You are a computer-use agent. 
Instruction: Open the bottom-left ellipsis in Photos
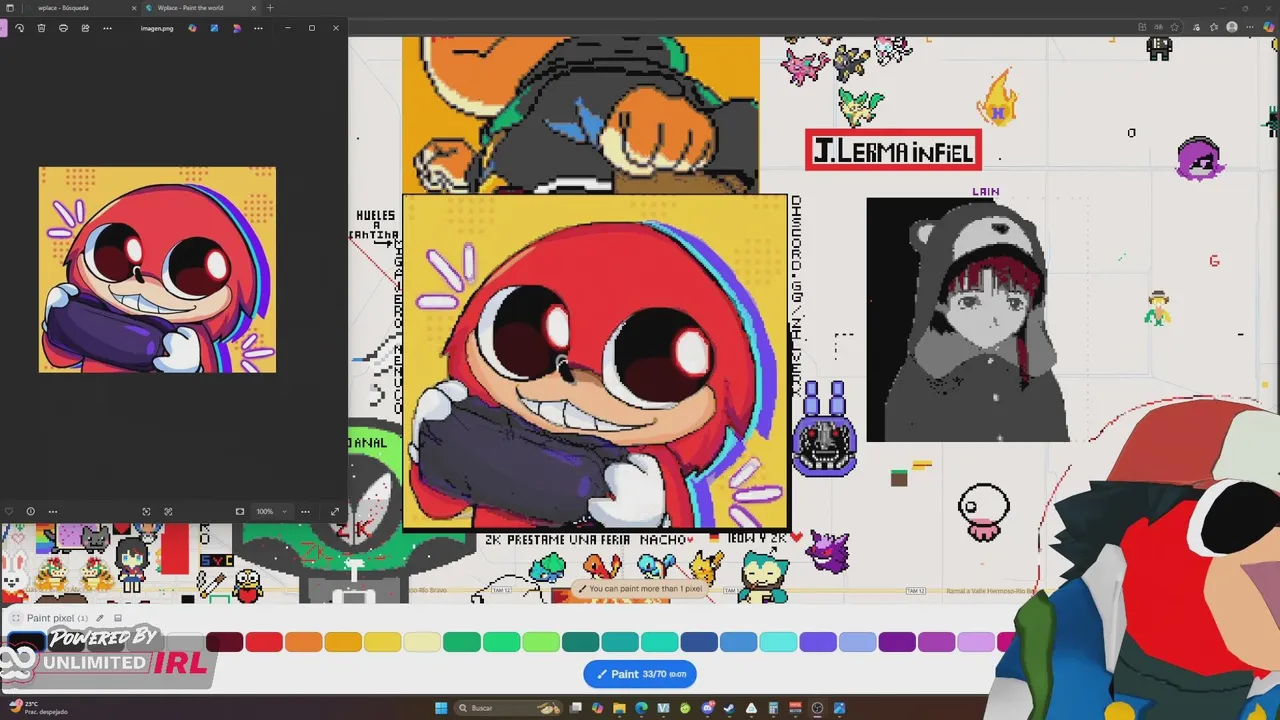coord(53,511)
